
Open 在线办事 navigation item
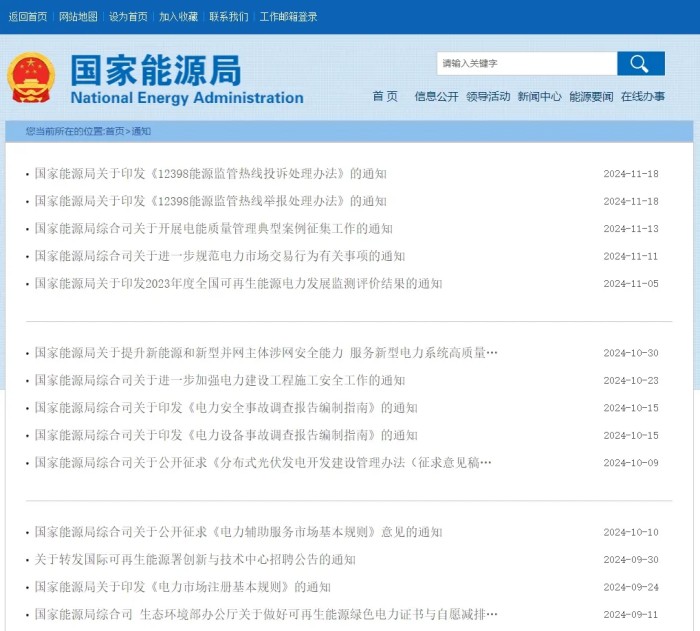point(643,97)
